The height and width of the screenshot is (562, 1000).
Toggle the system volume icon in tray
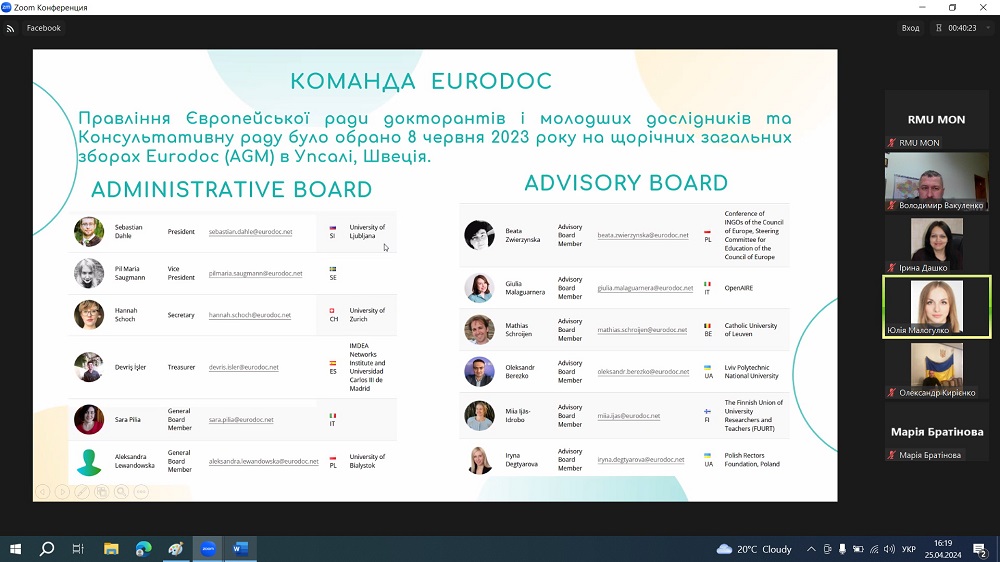point(888,549)
